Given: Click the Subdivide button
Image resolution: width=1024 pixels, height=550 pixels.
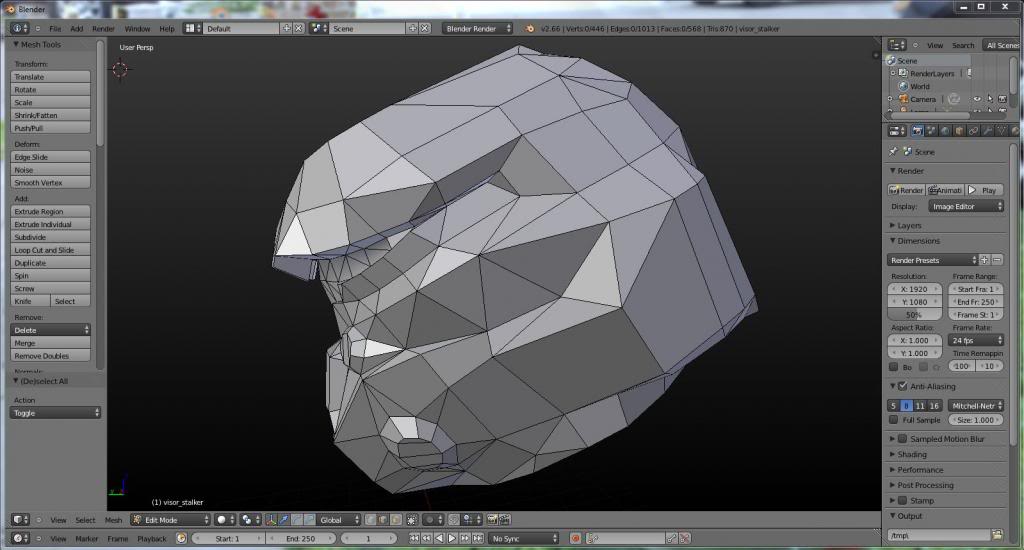Looking at the screenshot, I should 50,237.
